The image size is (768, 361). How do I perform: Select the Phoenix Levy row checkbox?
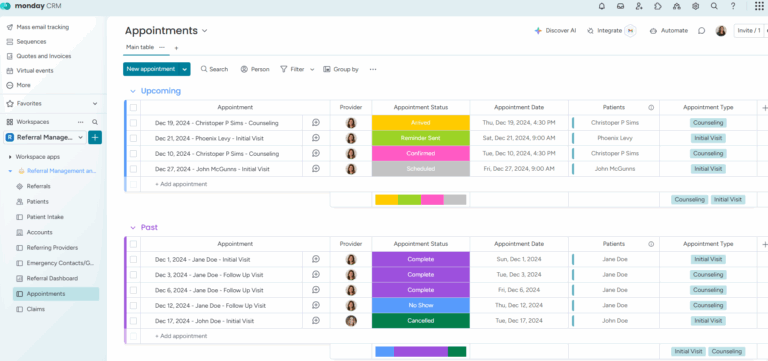pyautogui.click(x=133, y=138)
